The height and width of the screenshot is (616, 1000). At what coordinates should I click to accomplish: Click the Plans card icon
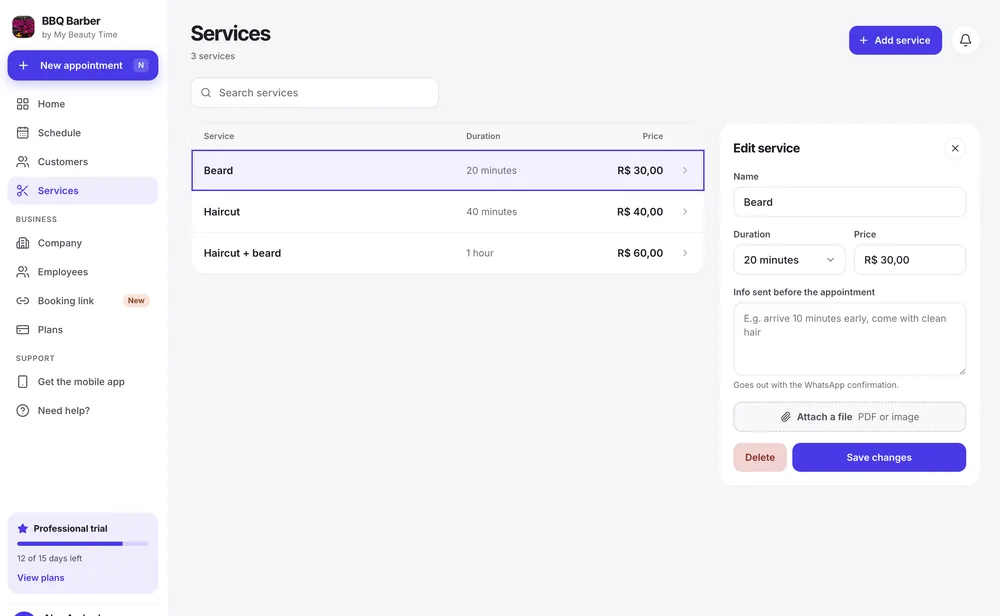pyautogui.click(x=23, y=330)
